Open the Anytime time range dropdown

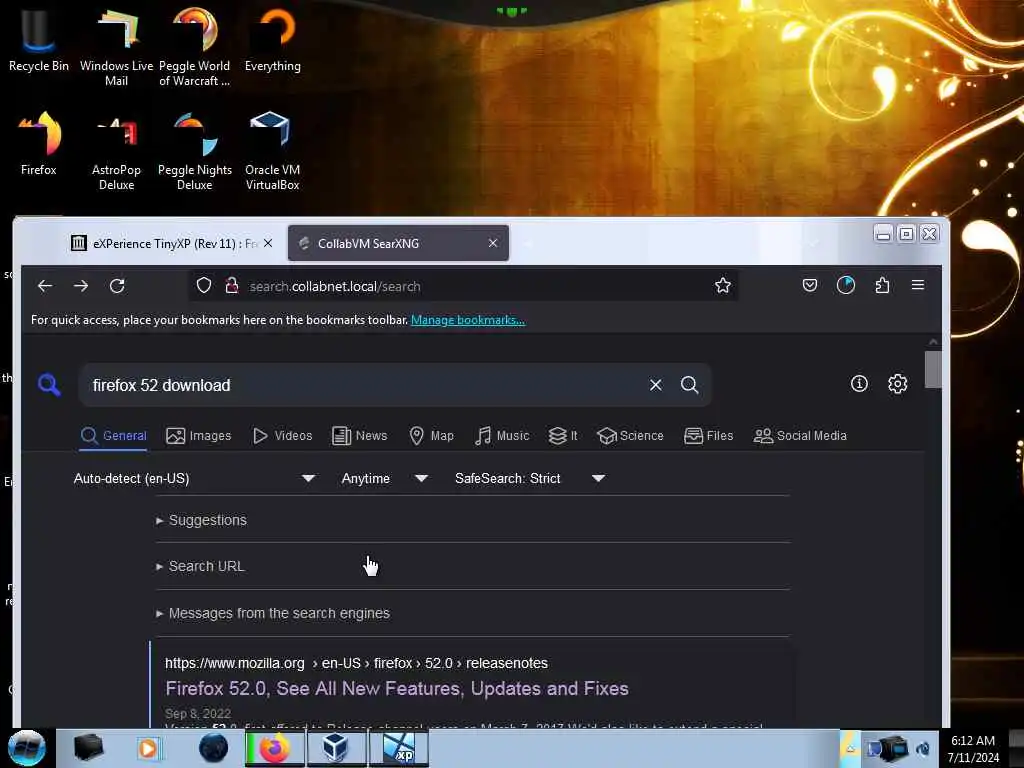pos(385,479)
